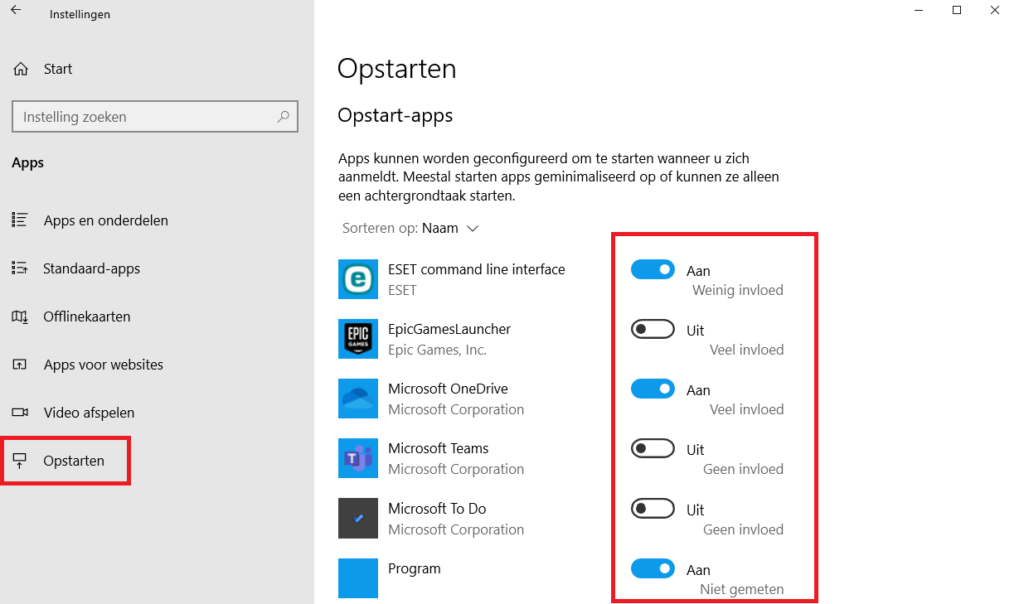Disable Microsoft OneDrive startup

pyautogui.click(x=652, y=389)
